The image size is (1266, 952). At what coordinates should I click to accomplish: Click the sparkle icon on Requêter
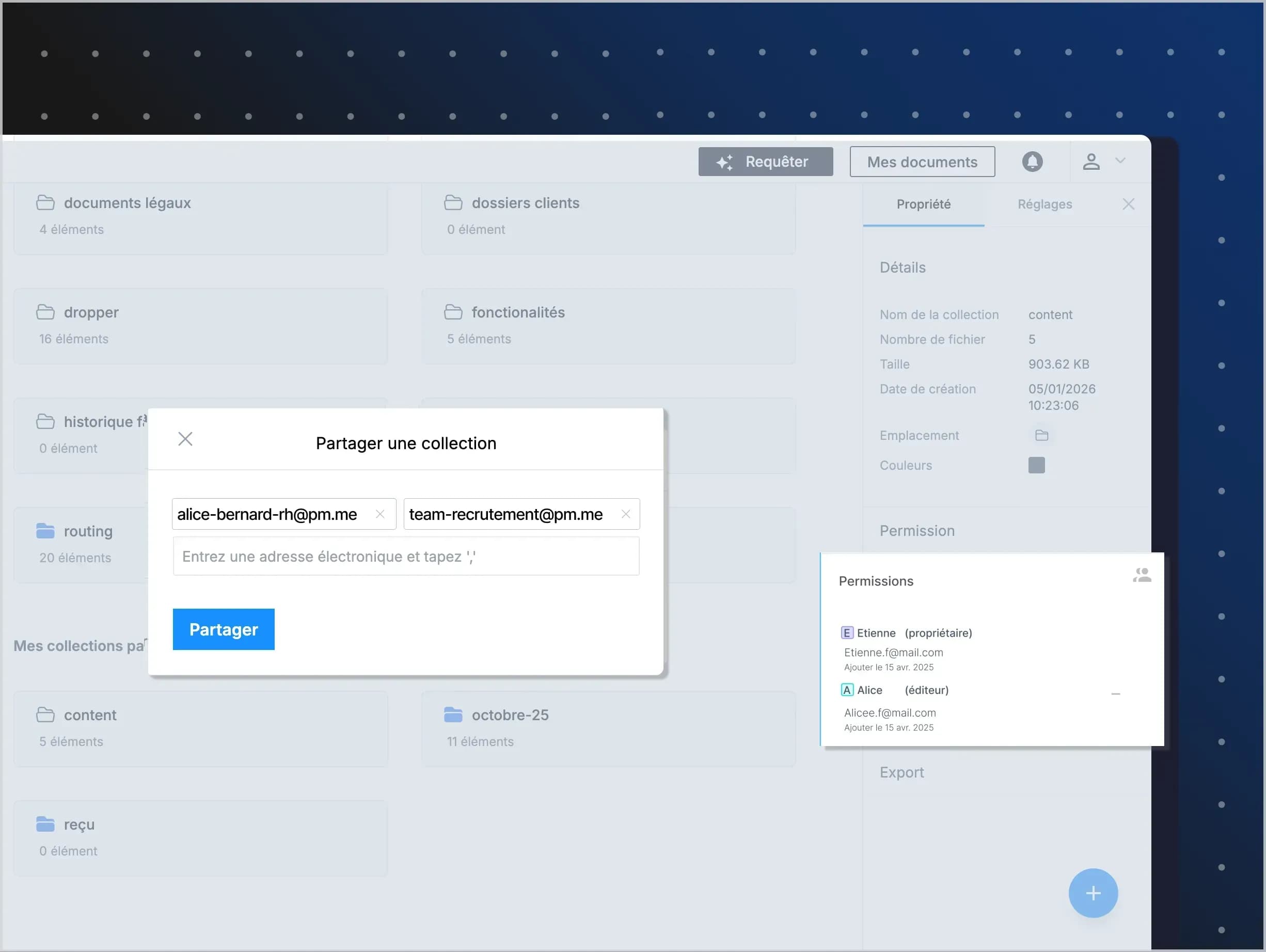click(724, 162)
